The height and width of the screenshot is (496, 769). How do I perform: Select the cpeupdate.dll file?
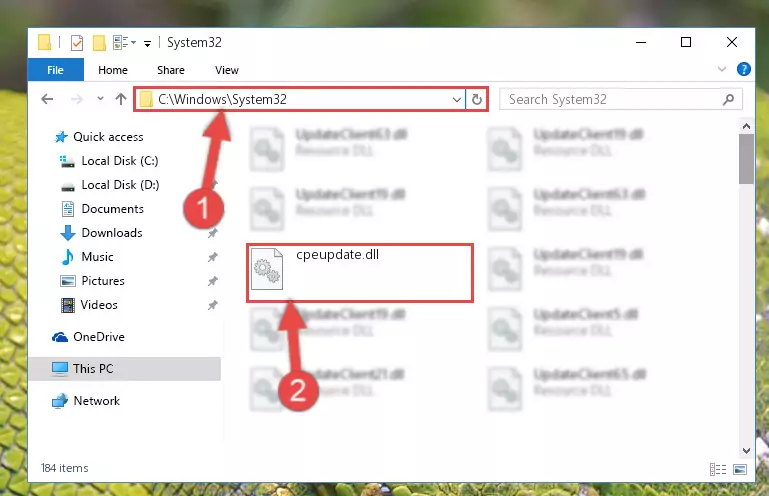360,273
